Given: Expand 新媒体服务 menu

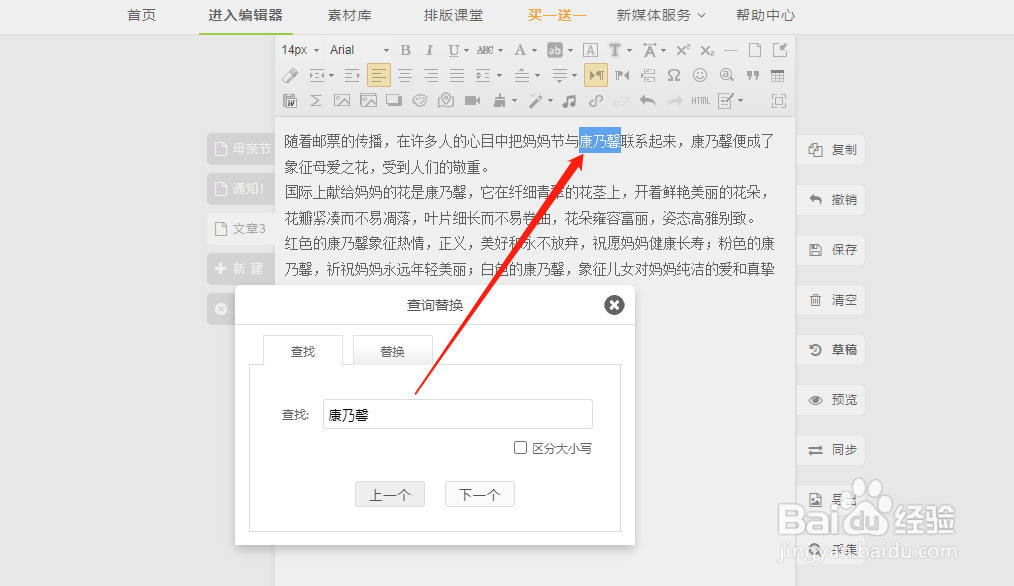Looking at the screenshot, I should (x=660, y=15).
